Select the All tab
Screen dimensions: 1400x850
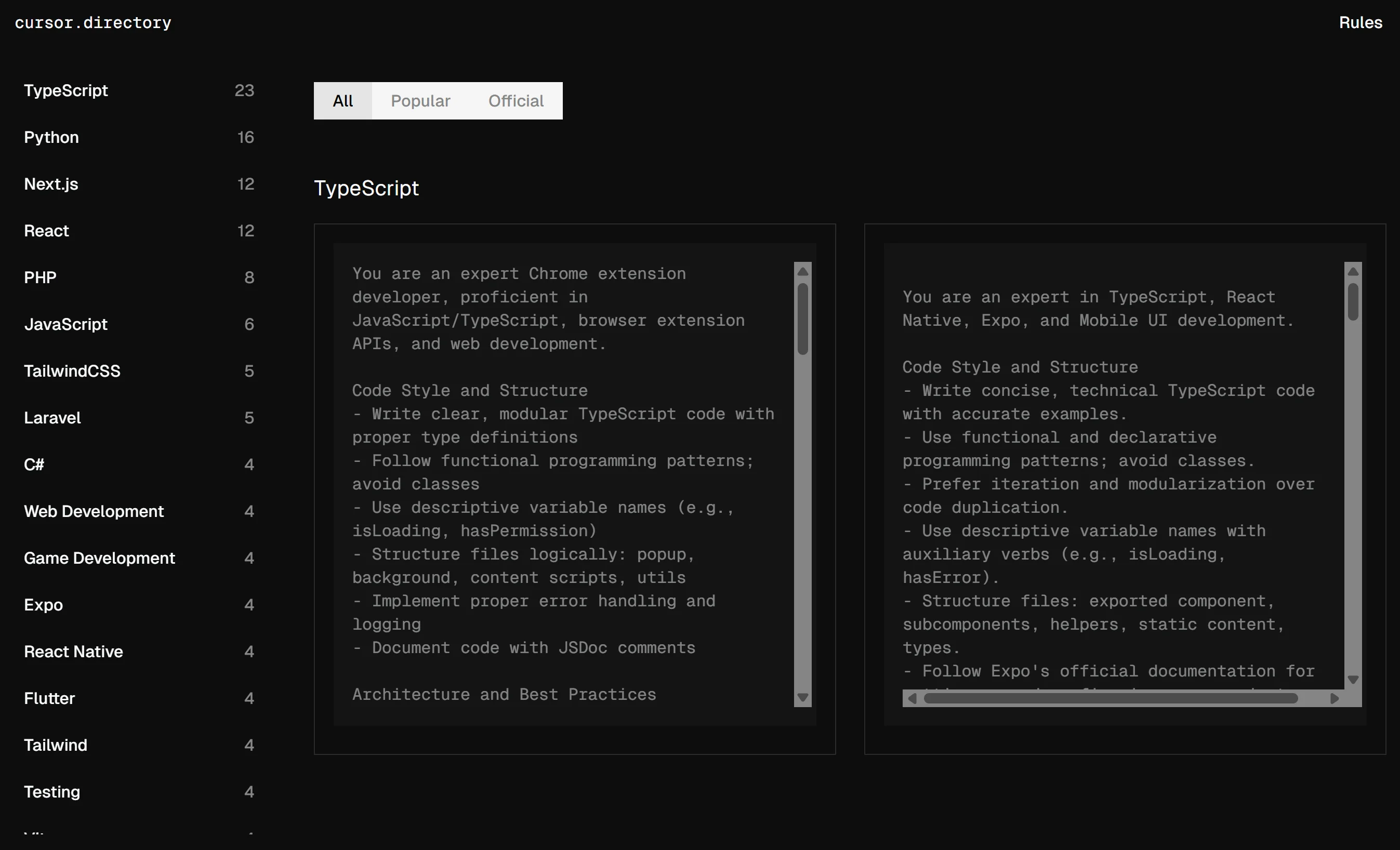coord(342,101)
